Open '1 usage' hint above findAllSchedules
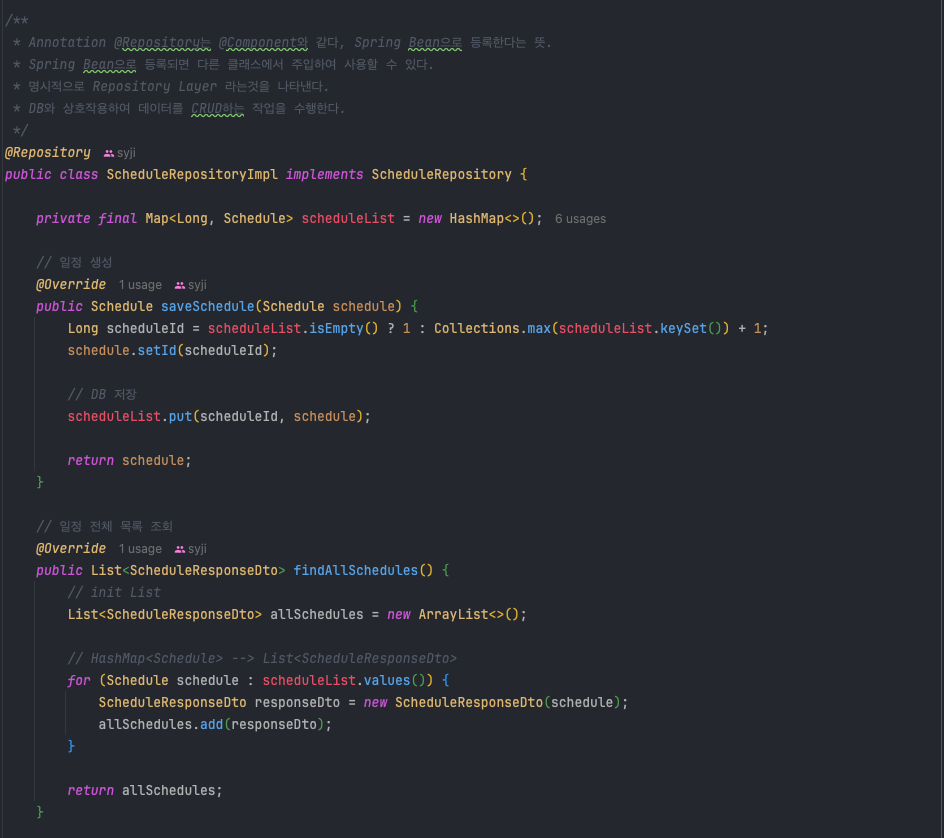Image resolution: width=944 pixels, height=838 pixels. (x=140, y=549)
